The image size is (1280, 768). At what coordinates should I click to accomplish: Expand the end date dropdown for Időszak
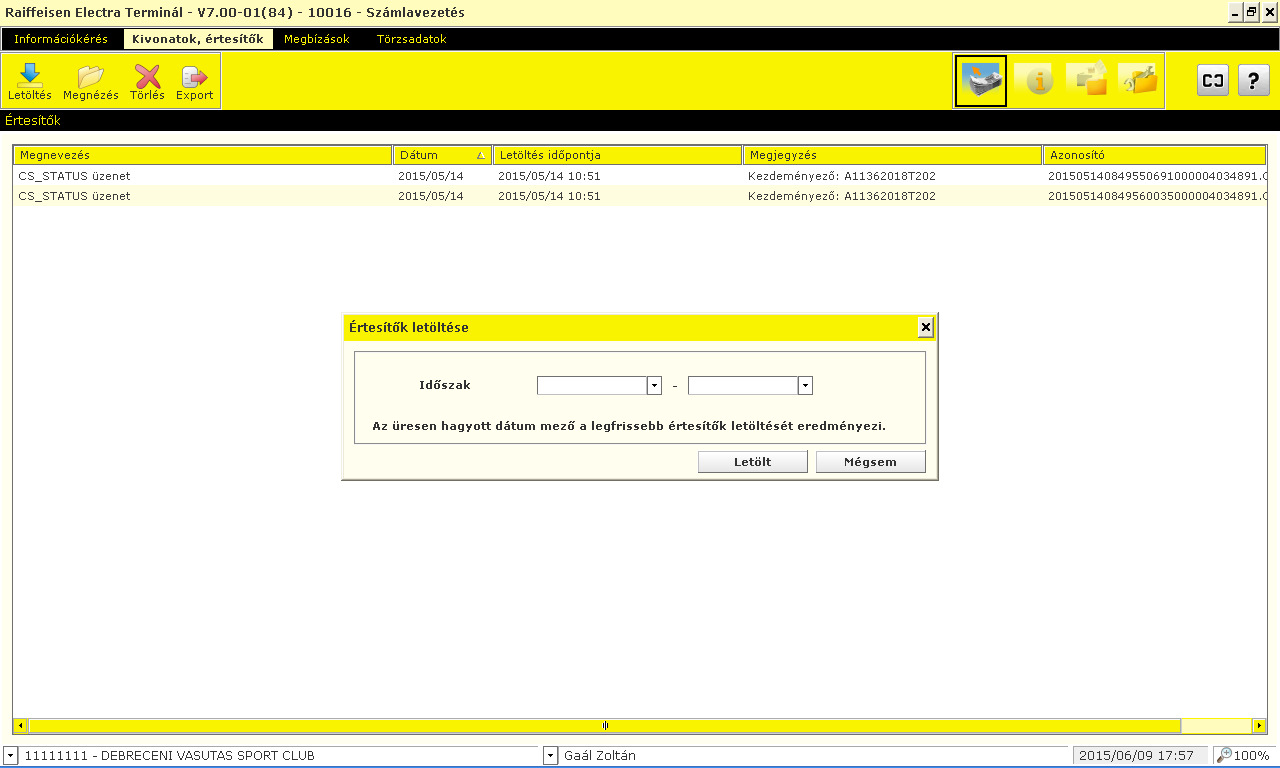click(805, 386)
